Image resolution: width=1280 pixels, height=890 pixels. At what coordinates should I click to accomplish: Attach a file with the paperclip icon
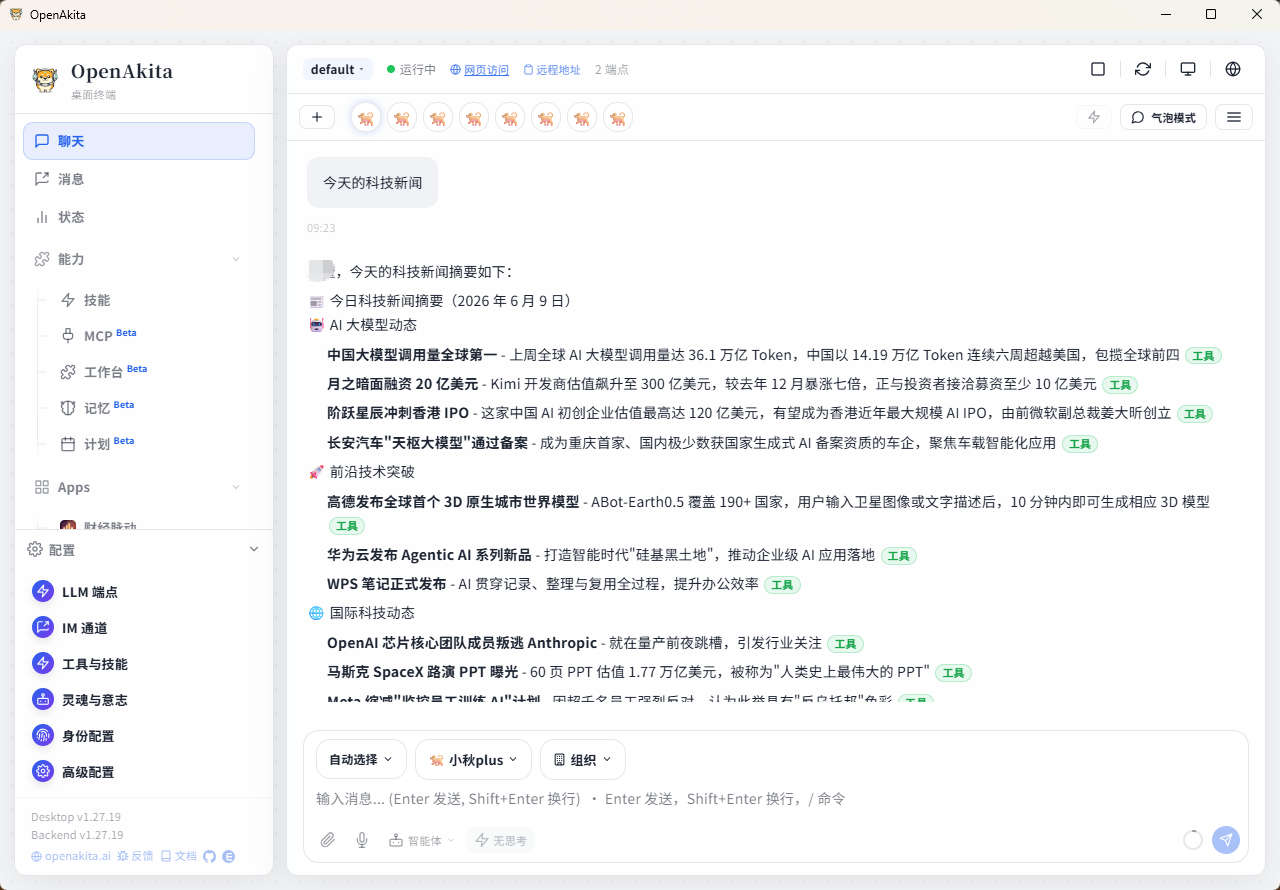coord(328,840)
